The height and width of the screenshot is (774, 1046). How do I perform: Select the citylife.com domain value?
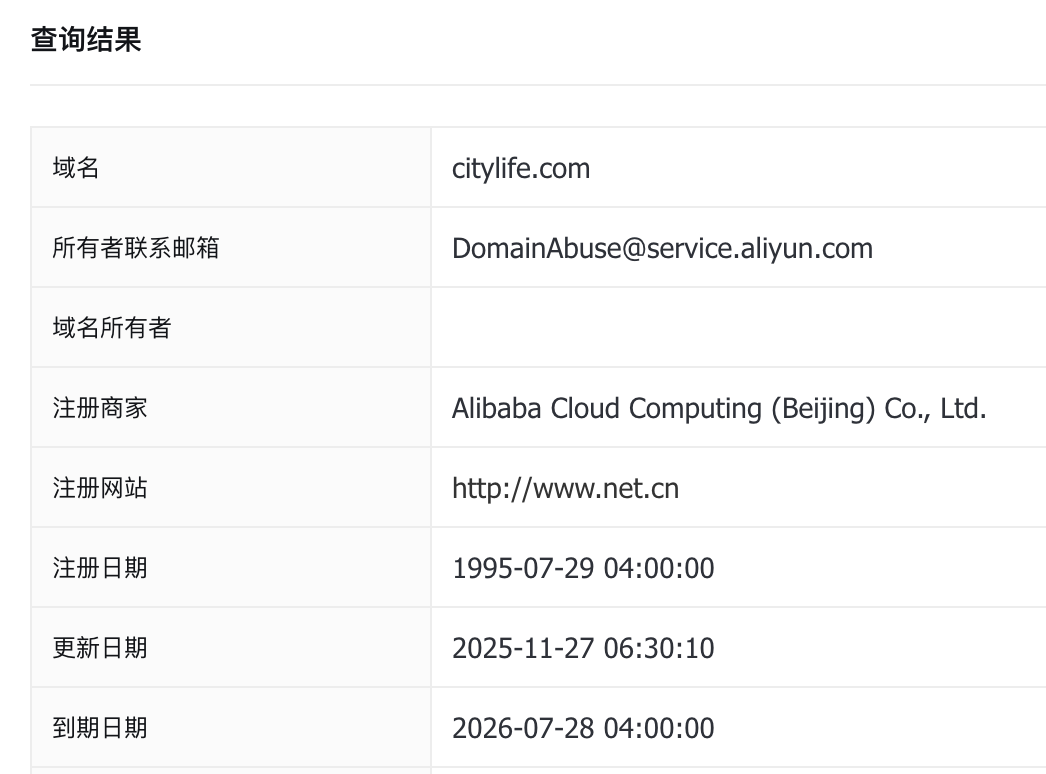coord(521,168)
